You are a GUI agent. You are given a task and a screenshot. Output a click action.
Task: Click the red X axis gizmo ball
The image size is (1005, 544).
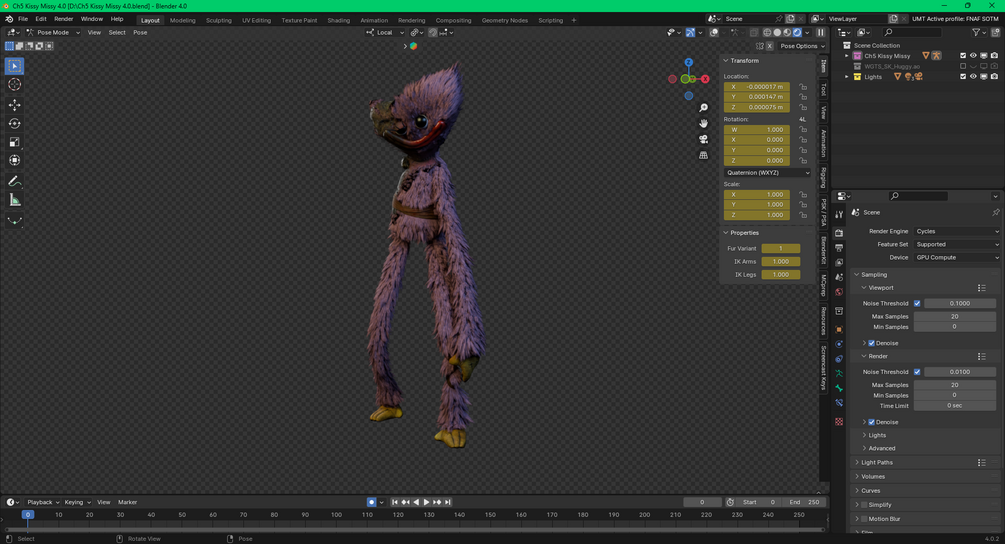(x=705, y=79)
